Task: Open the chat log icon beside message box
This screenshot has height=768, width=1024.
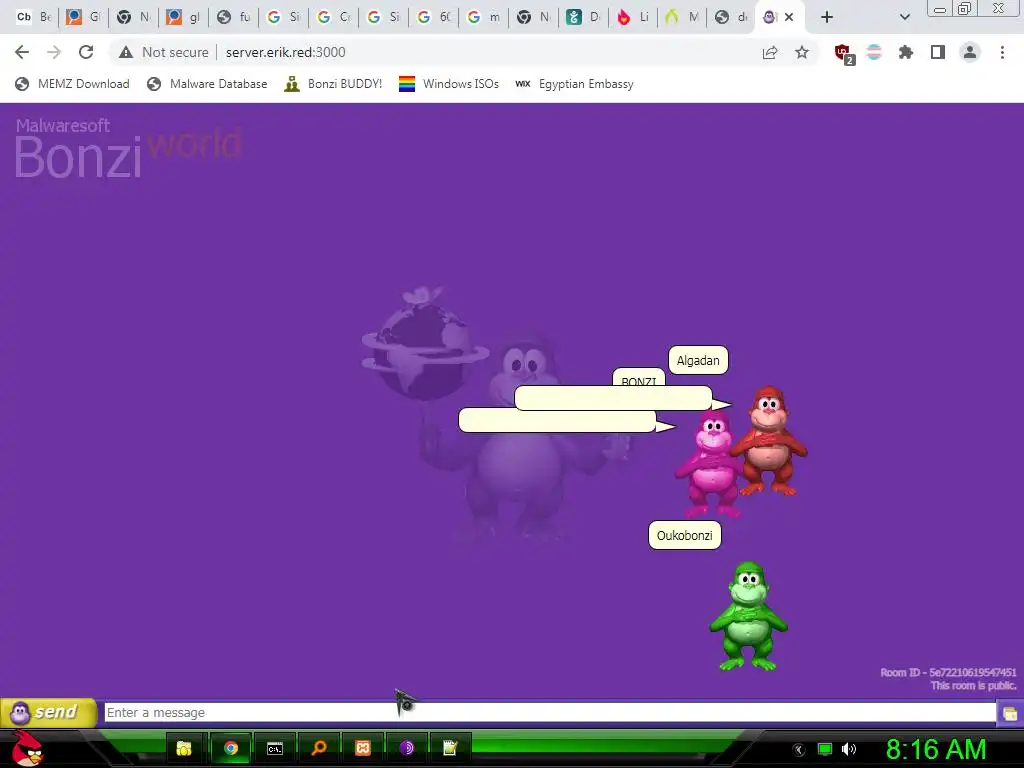Action: point(1010,713)
